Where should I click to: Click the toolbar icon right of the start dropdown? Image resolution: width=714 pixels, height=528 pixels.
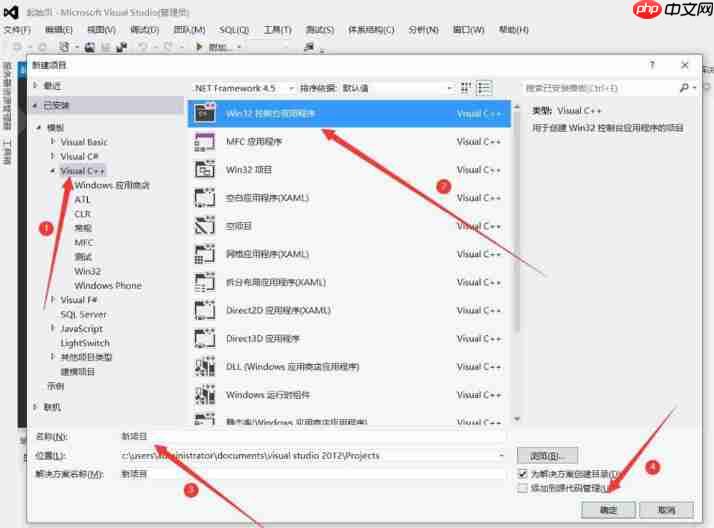pyautogui.click(x=309, y=46)
